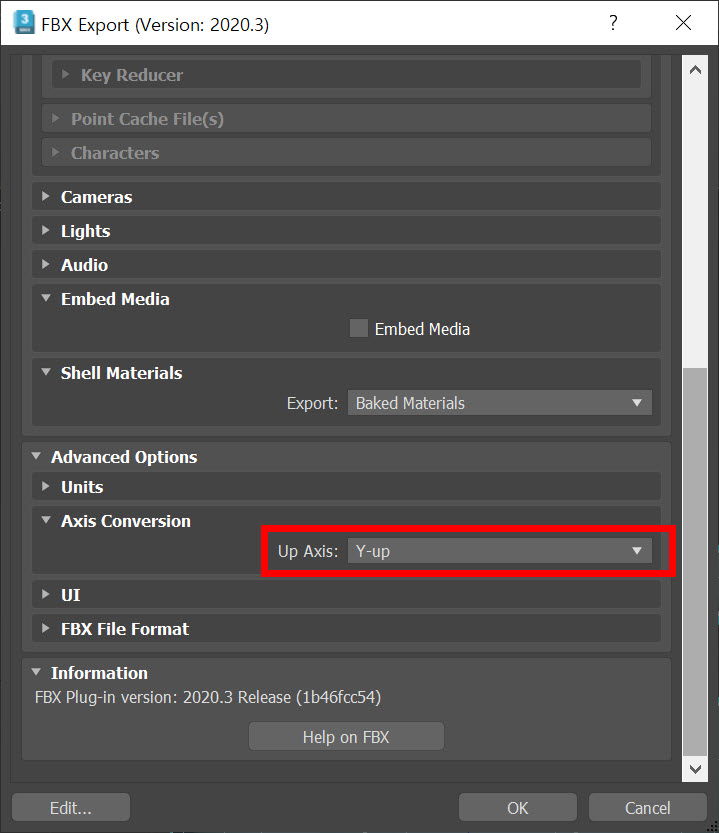Screen dimensions: 719x833
Task: Click the Cancel button
Action: (648, 808)
